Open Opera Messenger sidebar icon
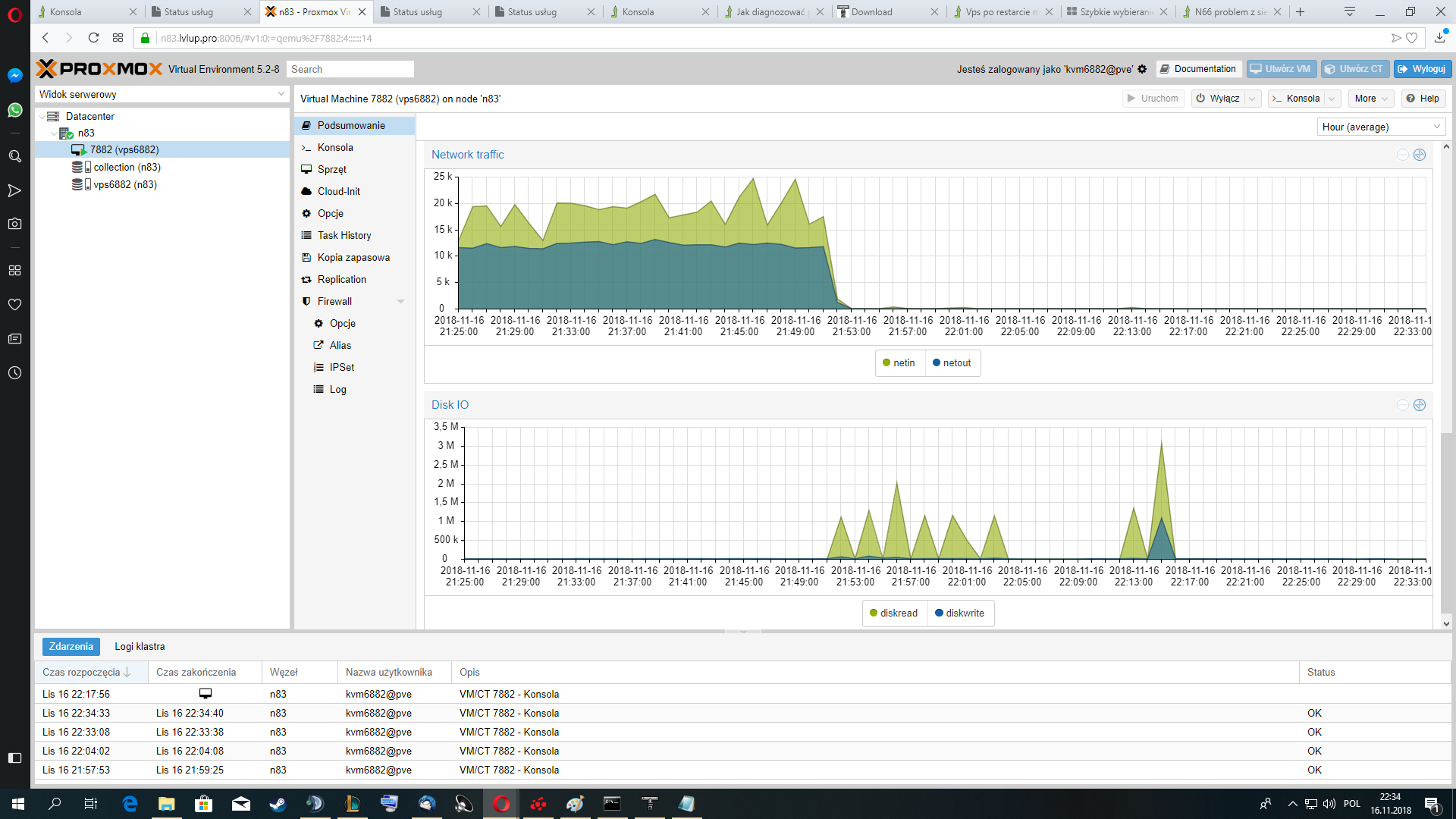The image size is (1456, 819). [14, 75]
